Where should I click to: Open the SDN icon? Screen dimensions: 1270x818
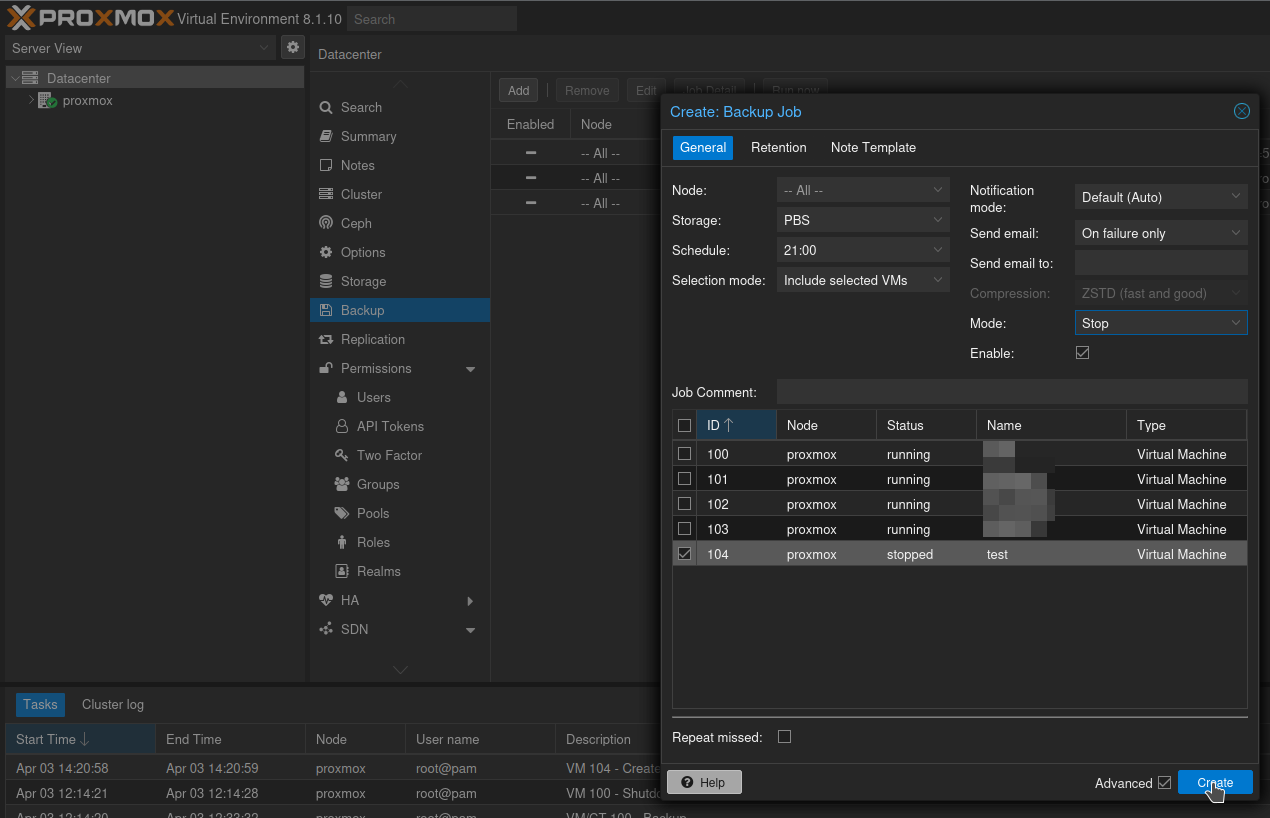point(326,629)
